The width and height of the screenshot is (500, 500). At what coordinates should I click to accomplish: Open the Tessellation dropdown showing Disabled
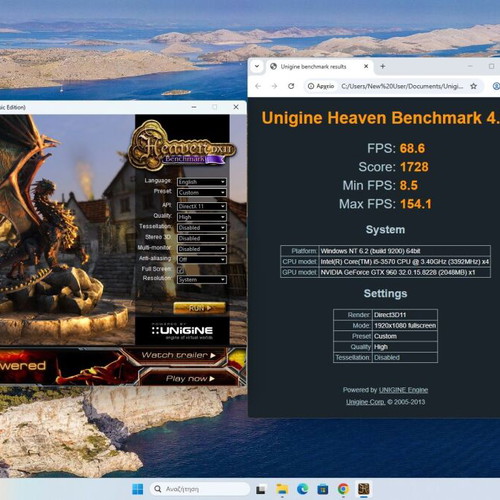pyautogui.click(x=202, y=228)
